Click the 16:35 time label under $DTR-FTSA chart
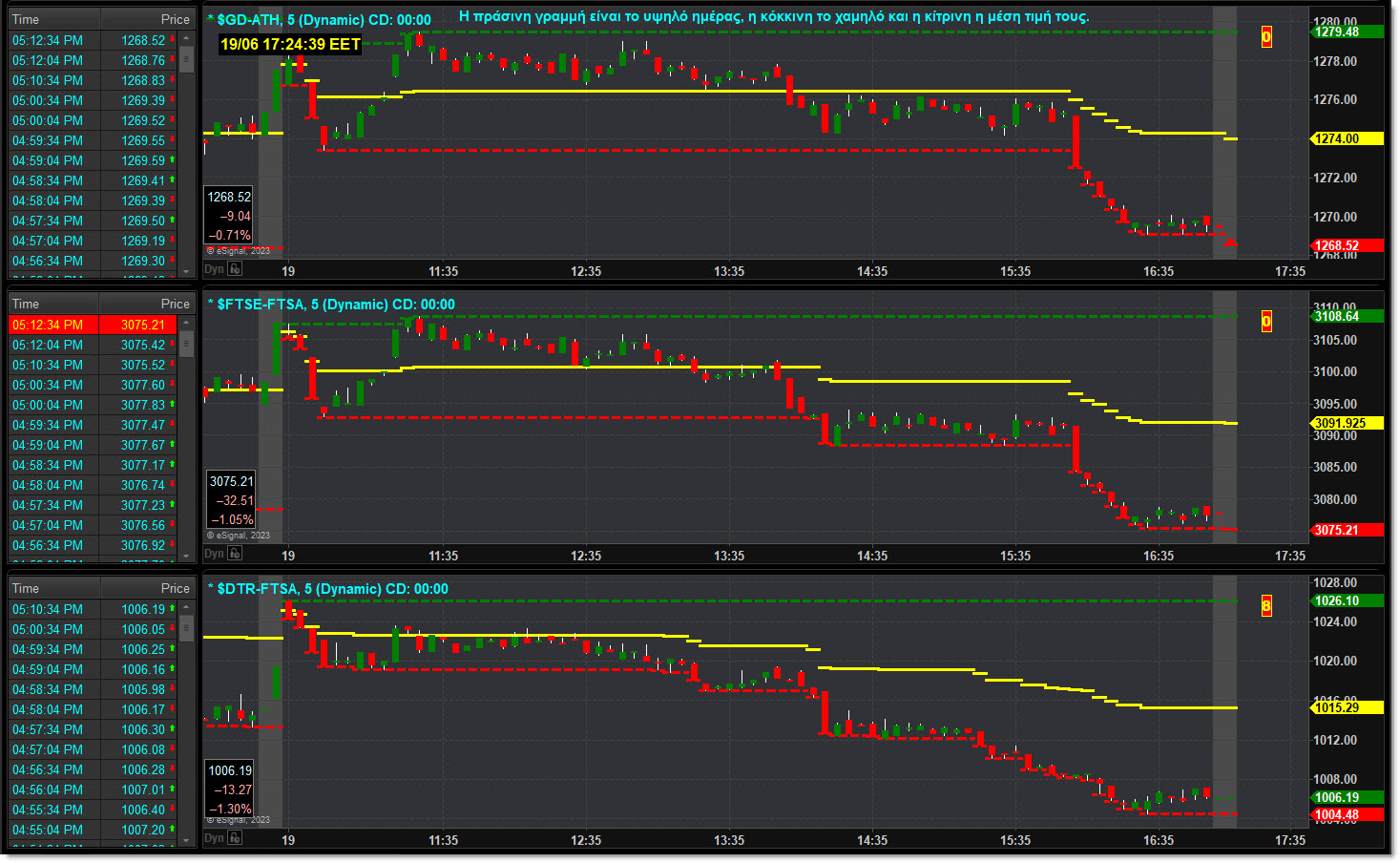The image size is (1400, 863). tap(1159, 840)
